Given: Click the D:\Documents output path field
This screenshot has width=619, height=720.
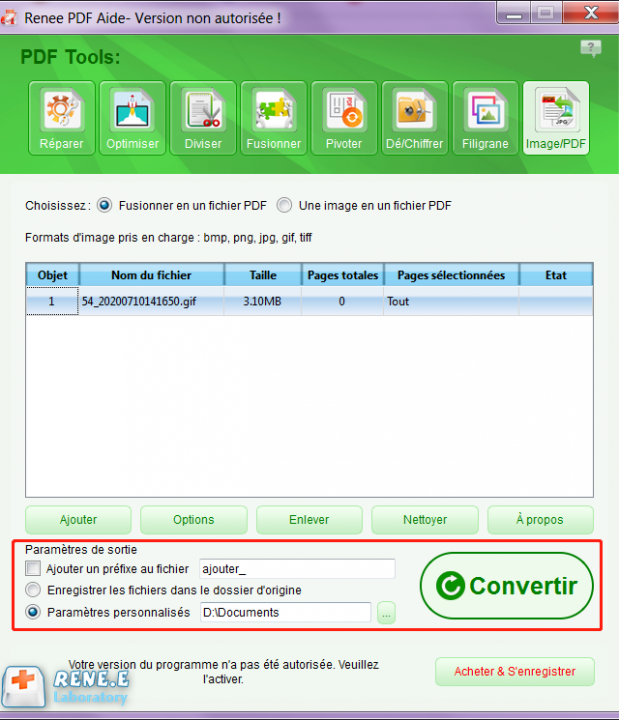Looking at the screenshot, I should 286,613.
